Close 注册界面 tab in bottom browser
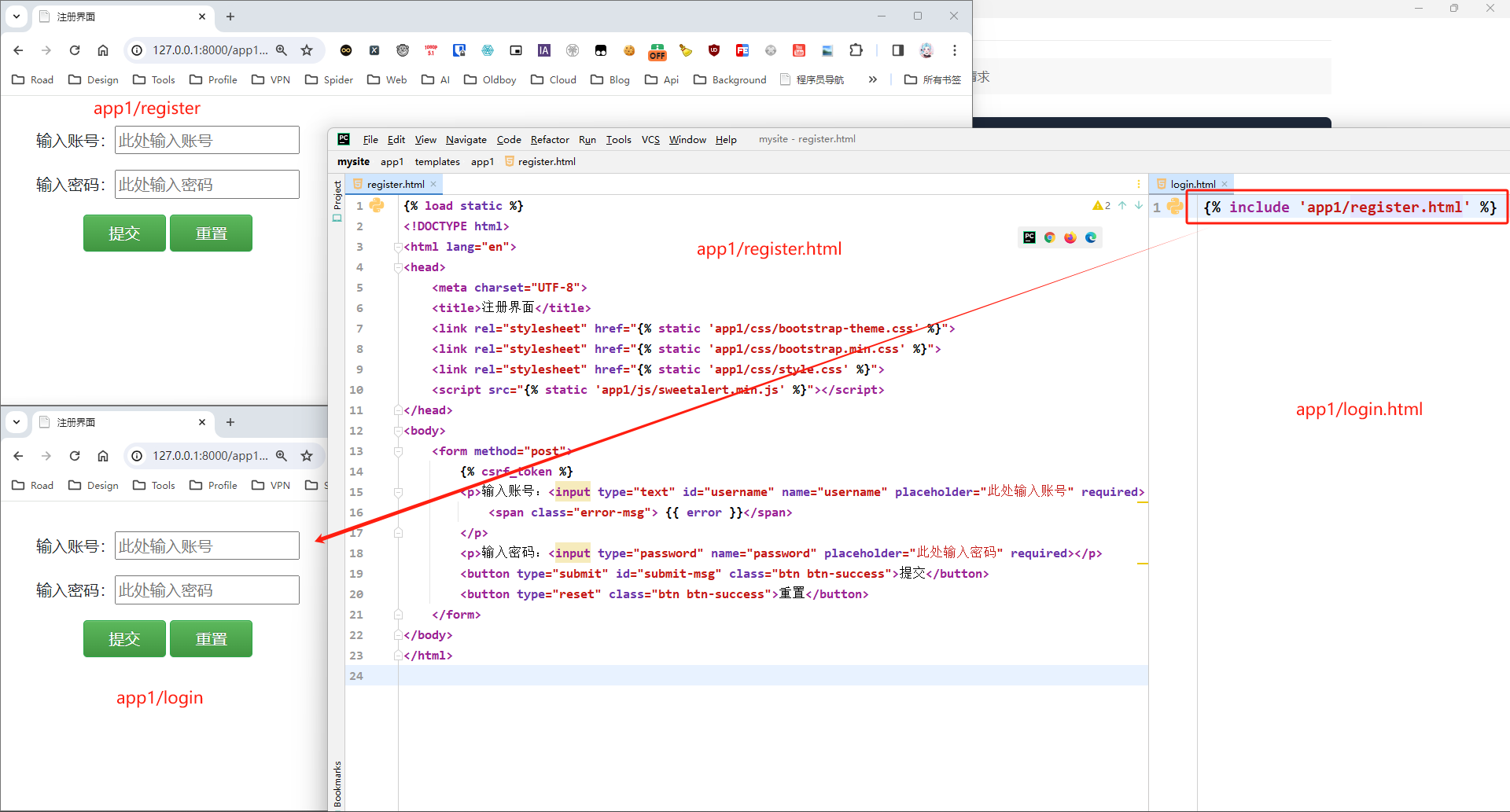Screen dimensions: 1510x812 pyautogui.click(x=202, y=422)
